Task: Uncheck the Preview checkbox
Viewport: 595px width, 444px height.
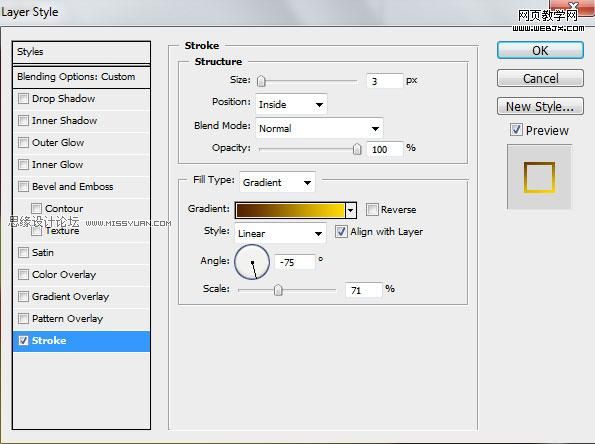Action: [516, 130]
